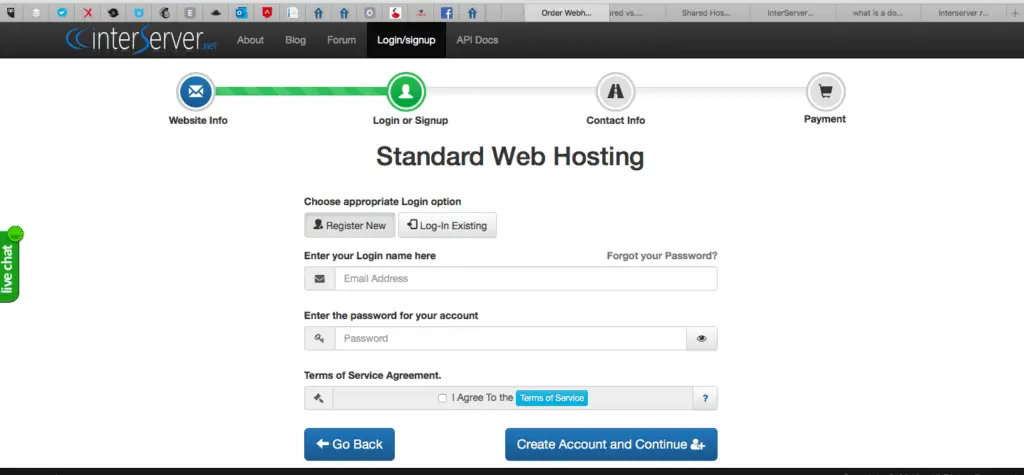Switch to the what is a do... tab
This screenshot has width=1024, height=475.
878,12
